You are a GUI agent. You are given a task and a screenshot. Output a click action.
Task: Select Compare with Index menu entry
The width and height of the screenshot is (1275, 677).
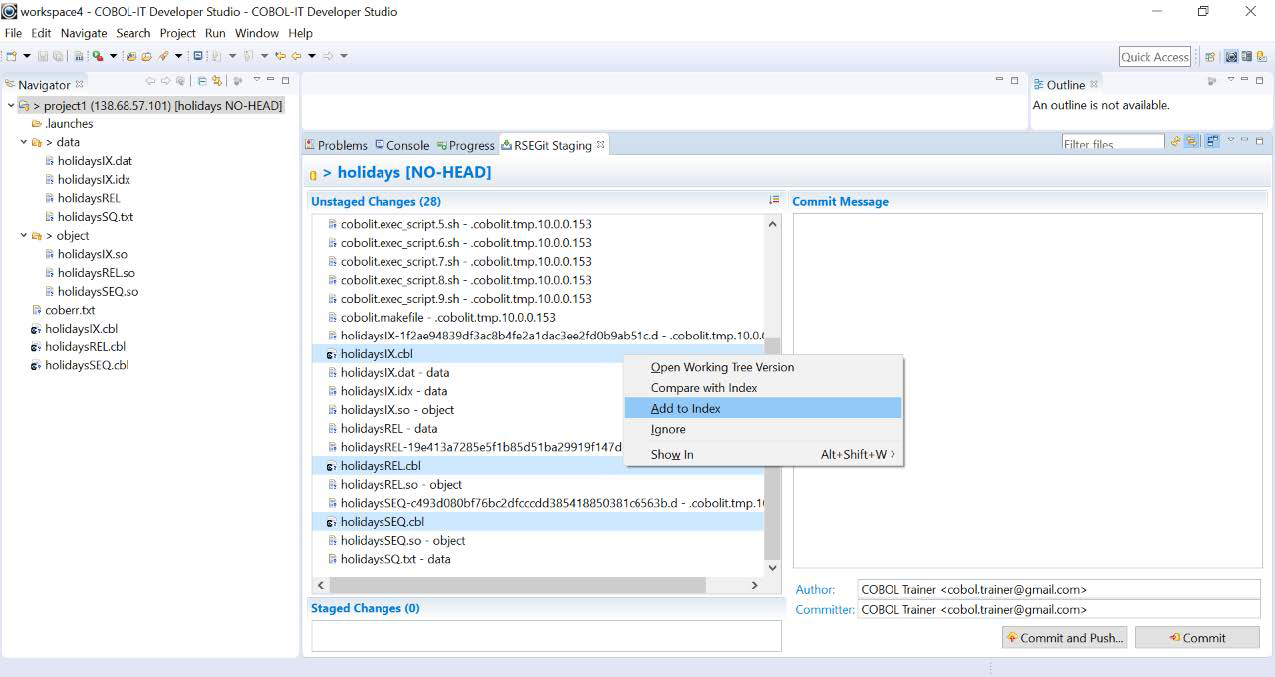(x=703, y=388)
